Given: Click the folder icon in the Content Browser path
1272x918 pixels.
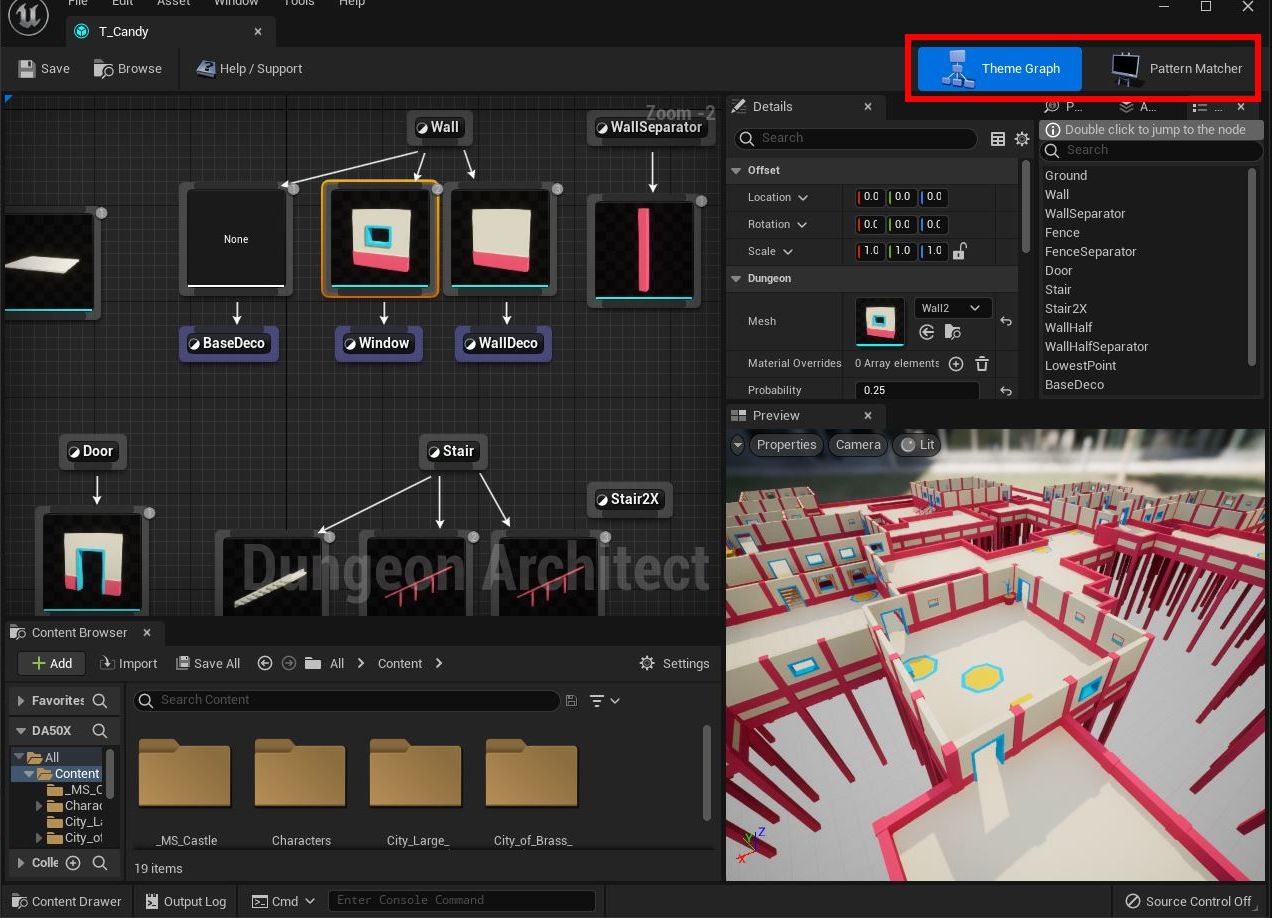Looking at the screenshot, I should 313,663.
